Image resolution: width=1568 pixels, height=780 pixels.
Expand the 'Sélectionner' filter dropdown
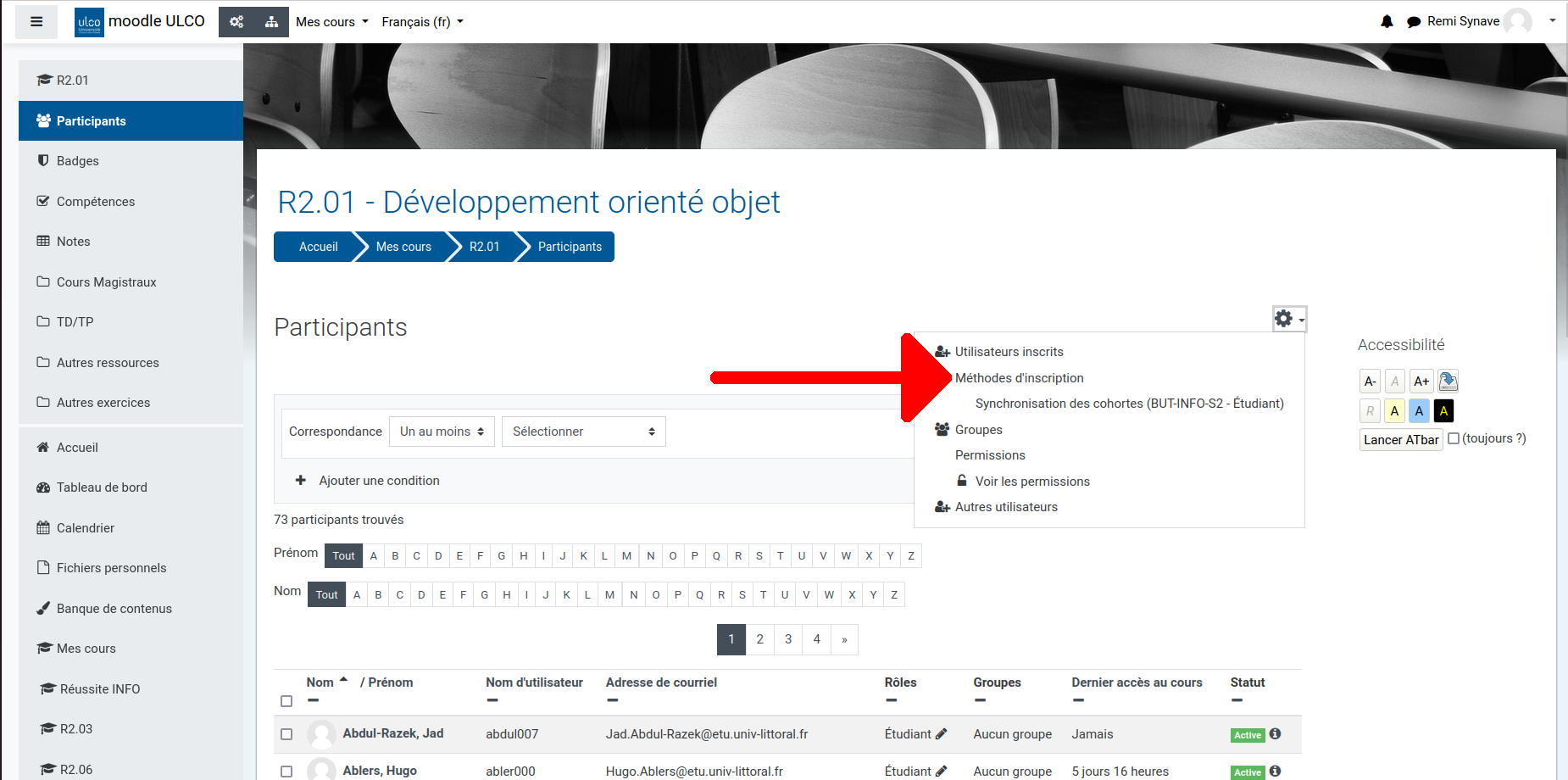tap(583, 432)
